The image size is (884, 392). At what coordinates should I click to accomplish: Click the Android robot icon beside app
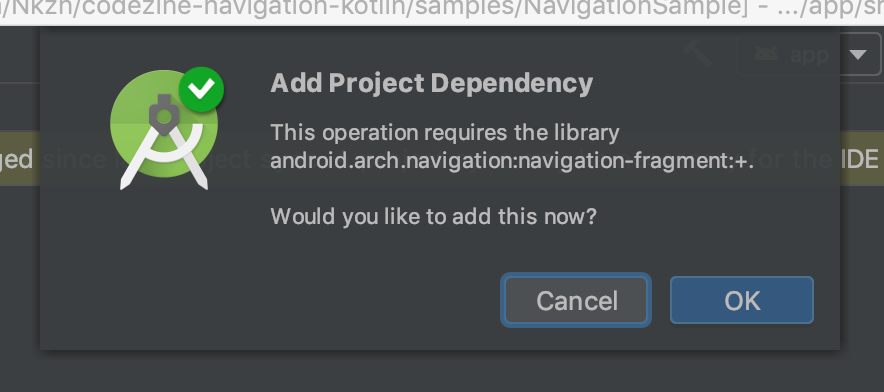pyautogui.click(x=765, y=54)
